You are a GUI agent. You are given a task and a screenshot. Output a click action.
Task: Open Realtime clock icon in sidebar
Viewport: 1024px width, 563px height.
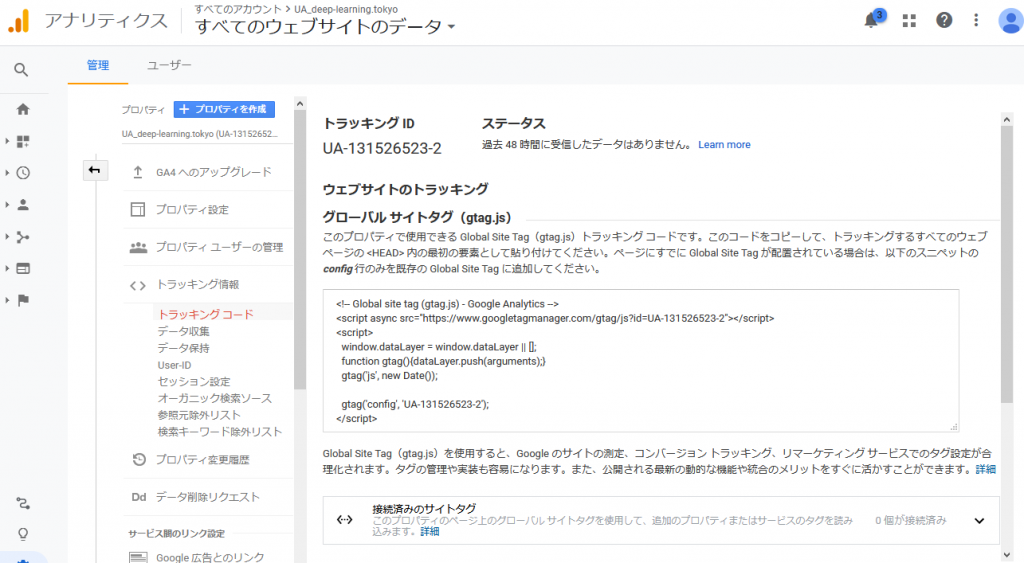coord(23,173)
